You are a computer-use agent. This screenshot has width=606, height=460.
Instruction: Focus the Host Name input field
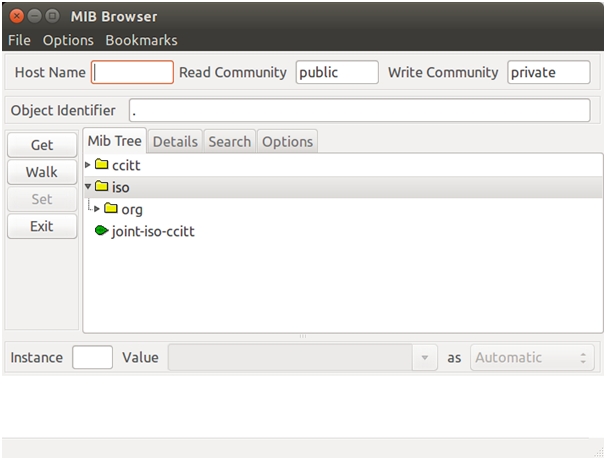133,72
